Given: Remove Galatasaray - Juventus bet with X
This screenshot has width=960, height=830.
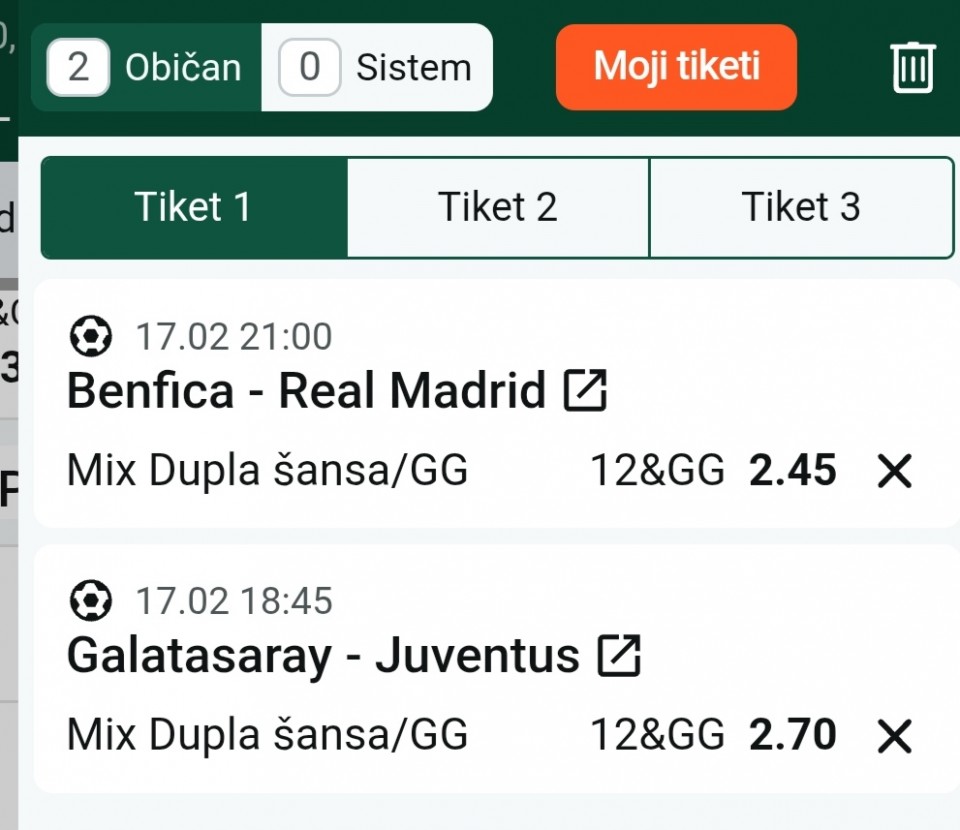Looking at the screenshot, I should [x=894, y=737].
